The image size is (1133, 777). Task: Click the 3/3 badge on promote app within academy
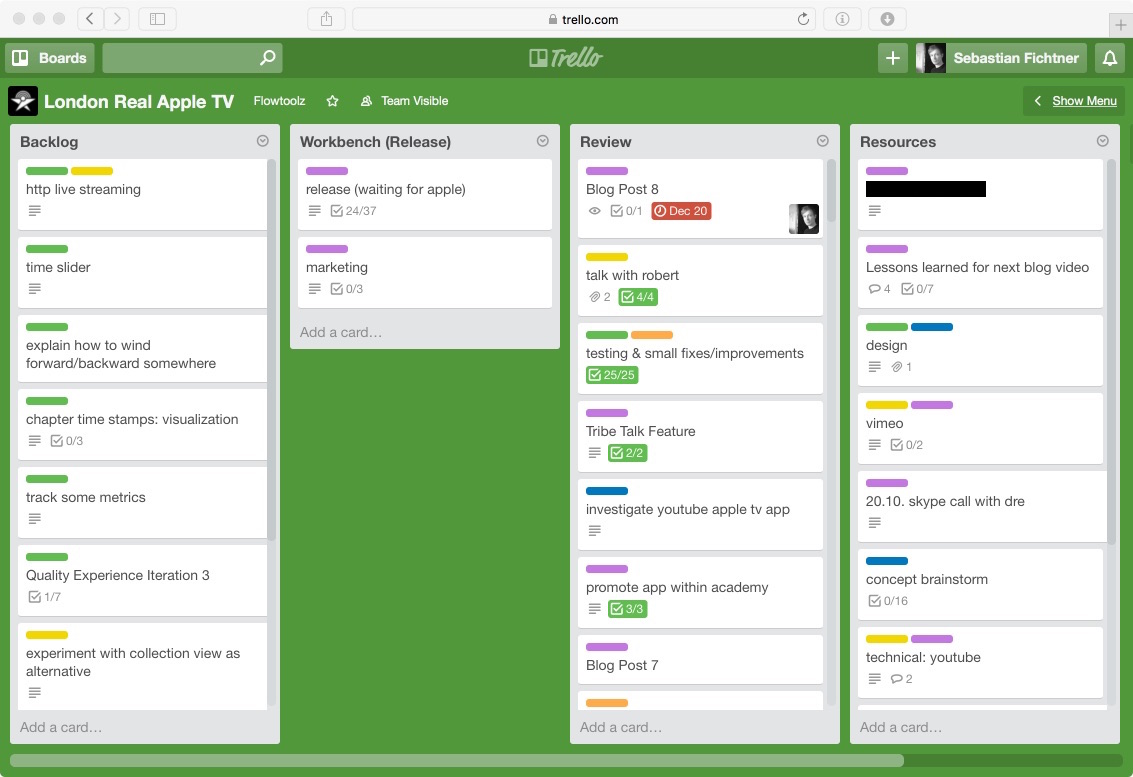tap(628, 609)
